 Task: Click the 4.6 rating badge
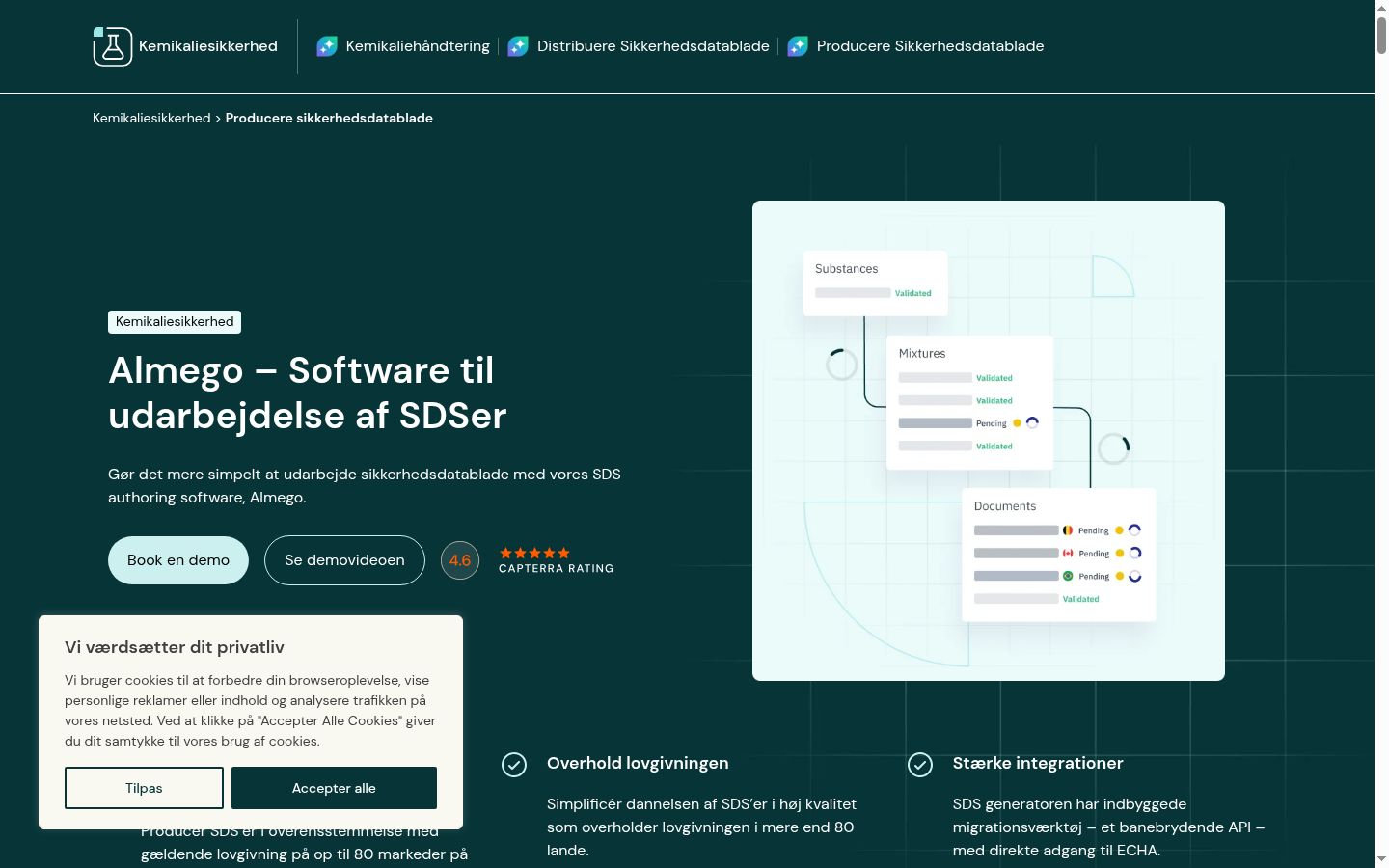click(x=460, y=560)
